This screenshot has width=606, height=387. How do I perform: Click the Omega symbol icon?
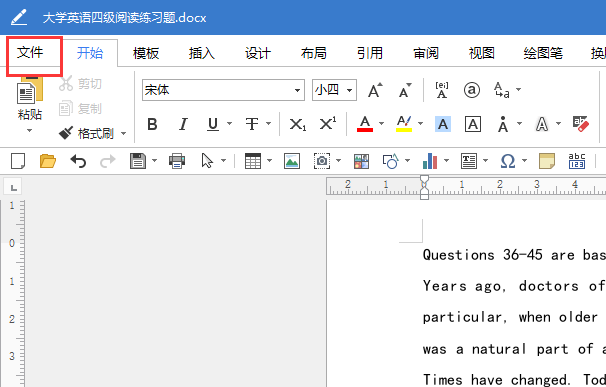tap(508, 161)
